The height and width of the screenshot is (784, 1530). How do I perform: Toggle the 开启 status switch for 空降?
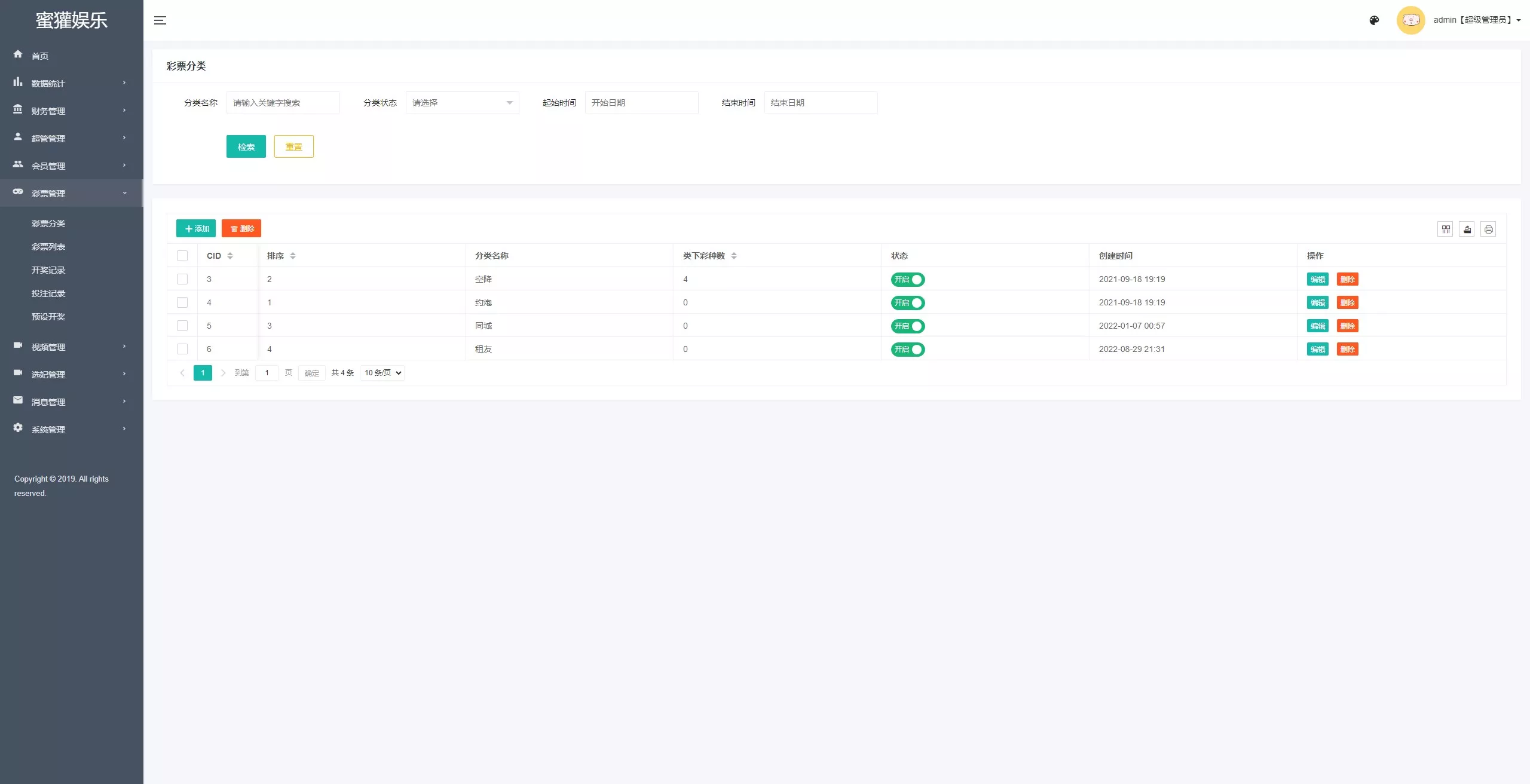908,279
